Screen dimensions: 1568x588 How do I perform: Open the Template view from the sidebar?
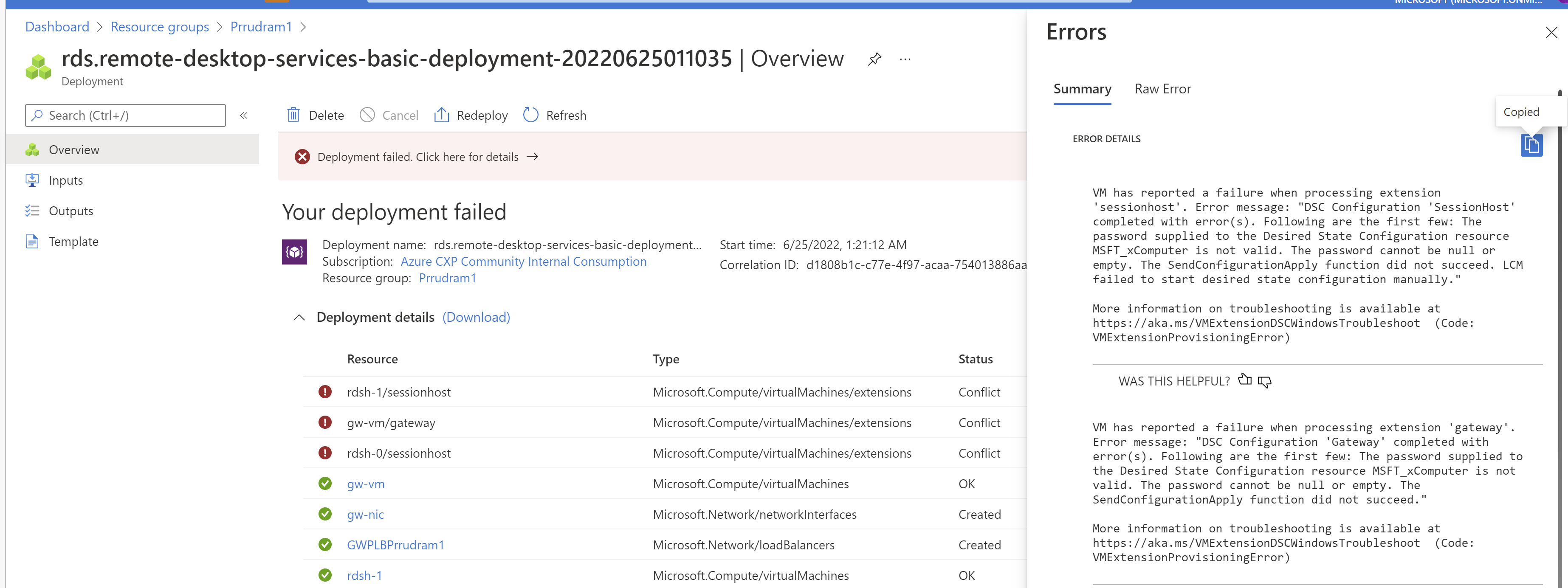pos(73,240)
